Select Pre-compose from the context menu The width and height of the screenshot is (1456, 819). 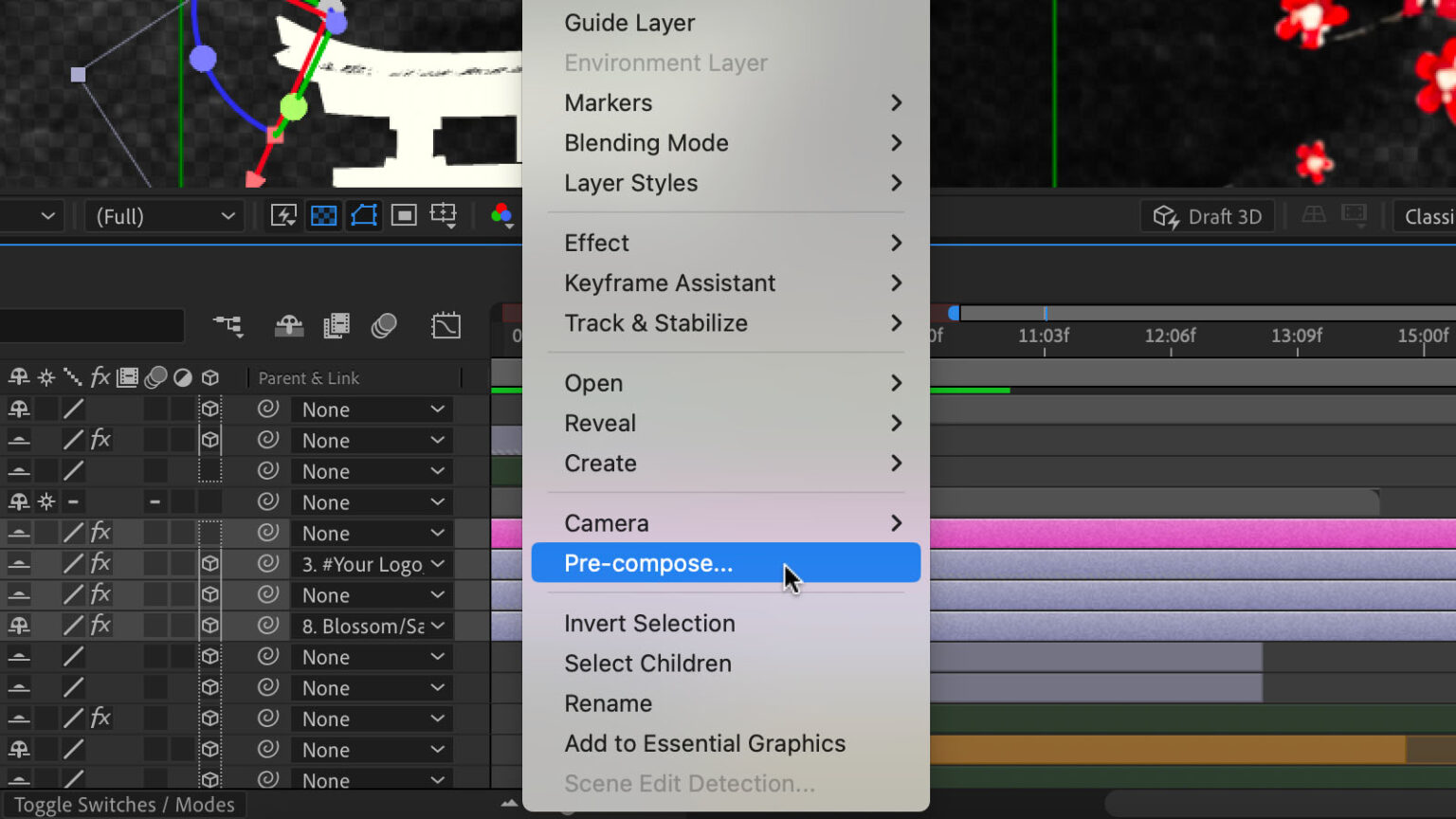click(647, 562)
